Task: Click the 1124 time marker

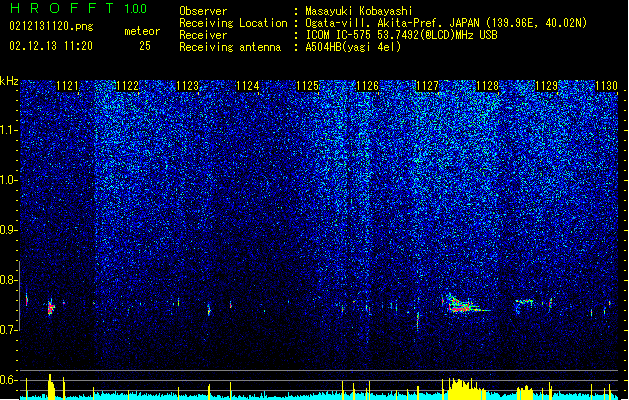Action: pos(248,86)
